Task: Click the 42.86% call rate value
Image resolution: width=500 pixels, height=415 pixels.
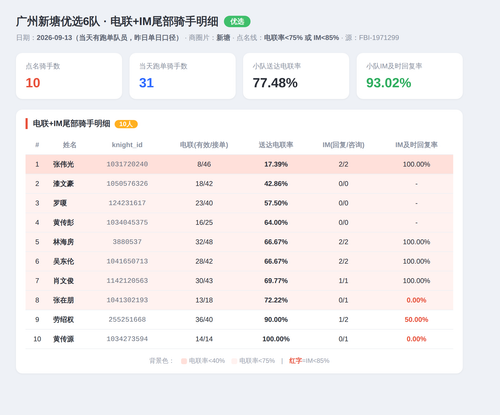Action: pyautogui.click(x=276, y=184)
